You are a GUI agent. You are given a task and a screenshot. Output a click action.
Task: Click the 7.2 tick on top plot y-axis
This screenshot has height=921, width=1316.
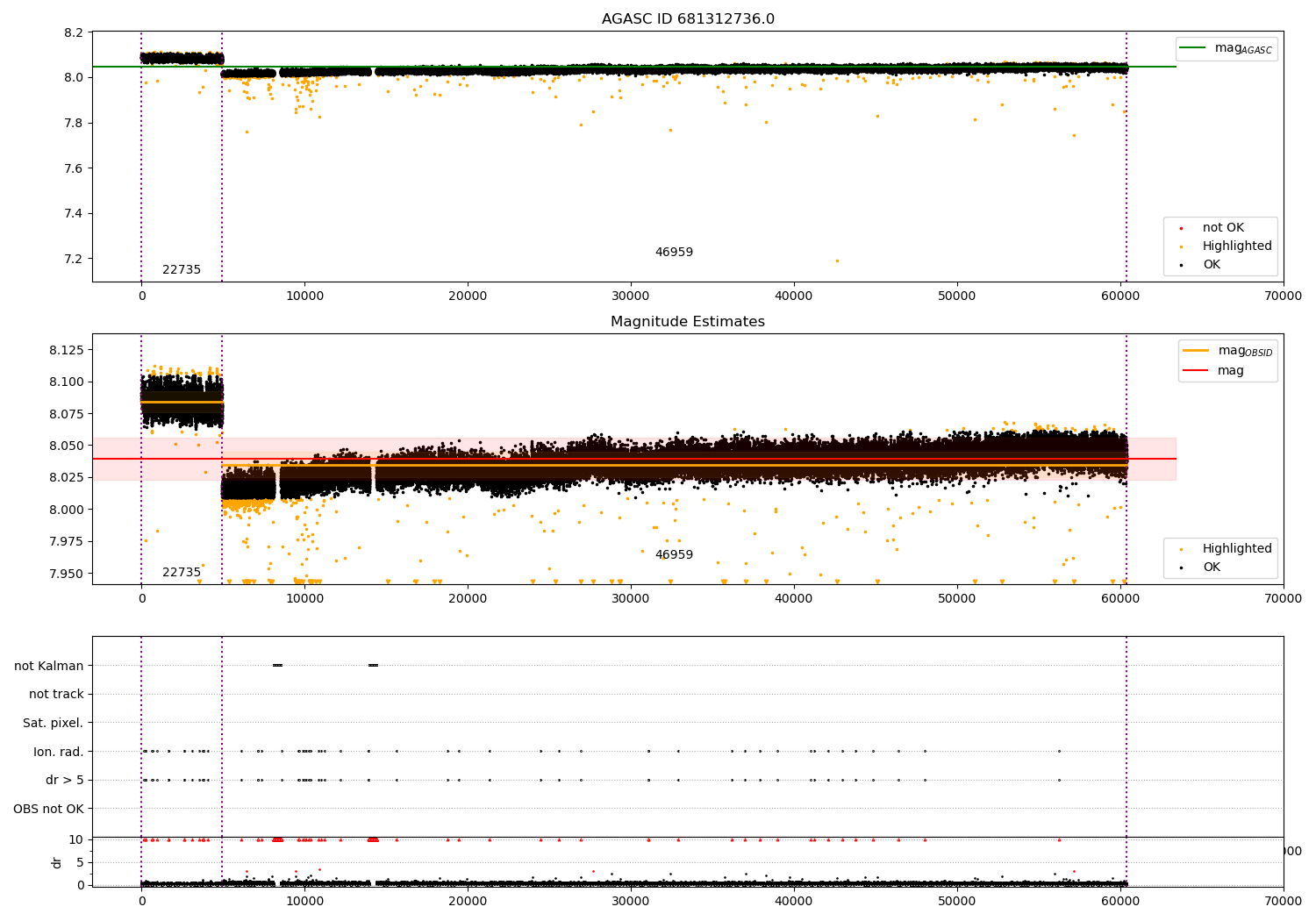pos(75,260)
